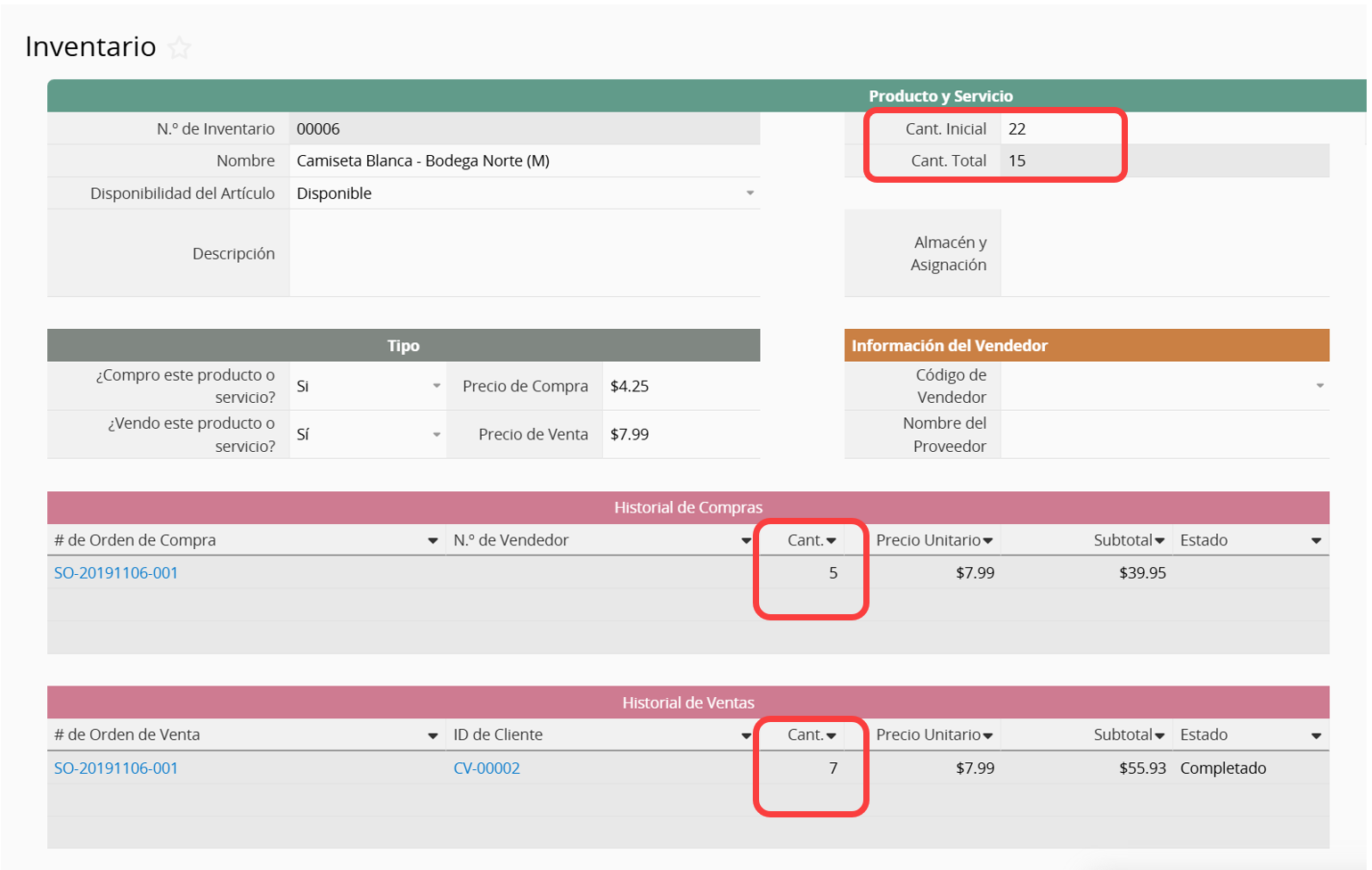Click the # de Orden de Compra sort arrow
The height and width of the screenshot is (870, 1372).
point(432,541)
